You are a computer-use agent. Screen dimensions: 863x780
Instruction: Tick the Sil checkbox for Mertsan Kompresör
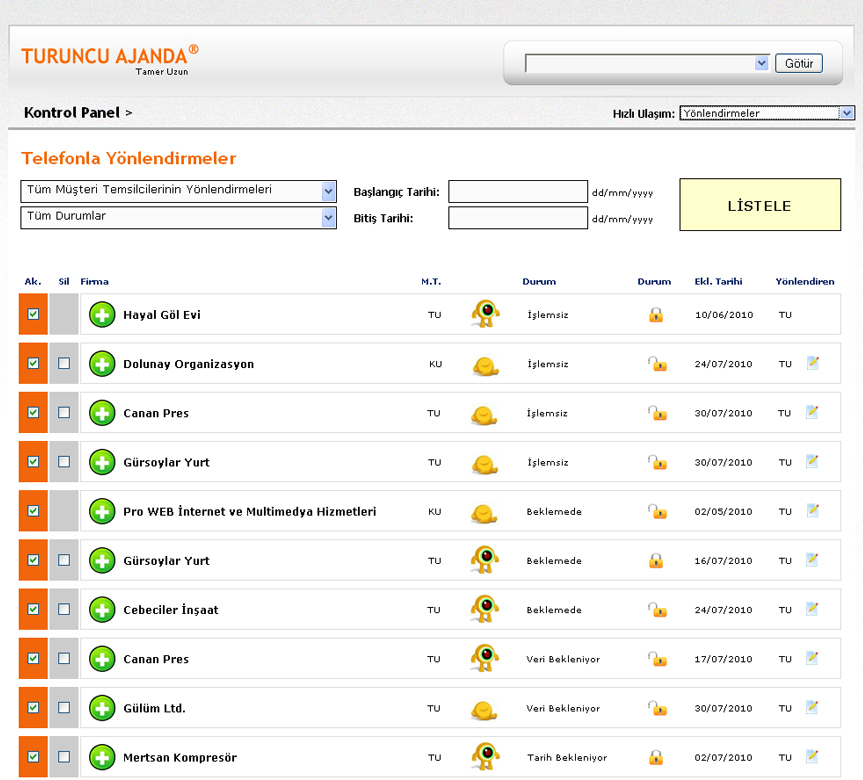(64, 757)
